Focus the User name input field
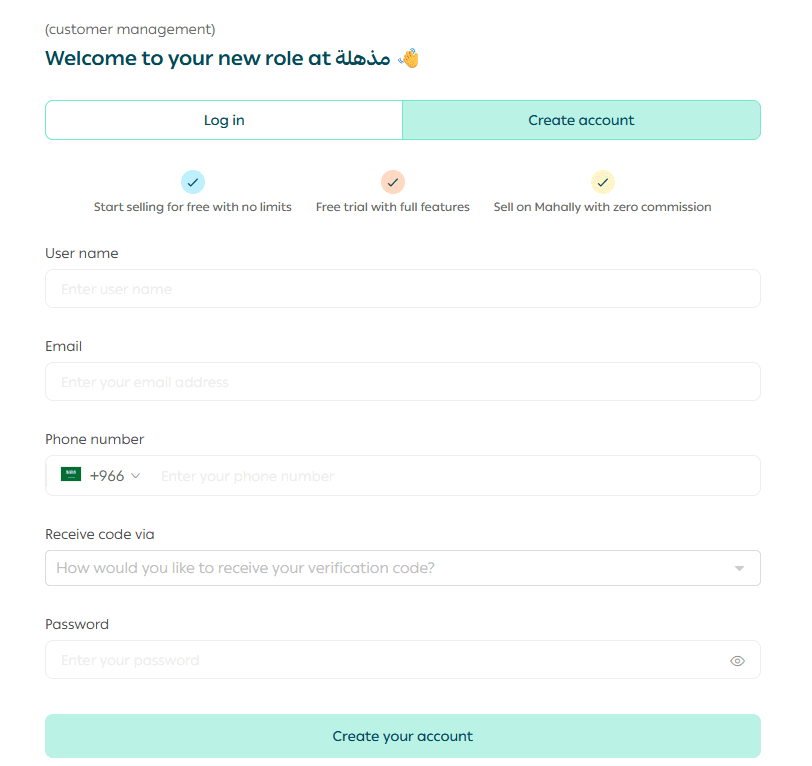The height and width of the screenshot is (766, 812). pyautogui.click(x=402, y=289)
